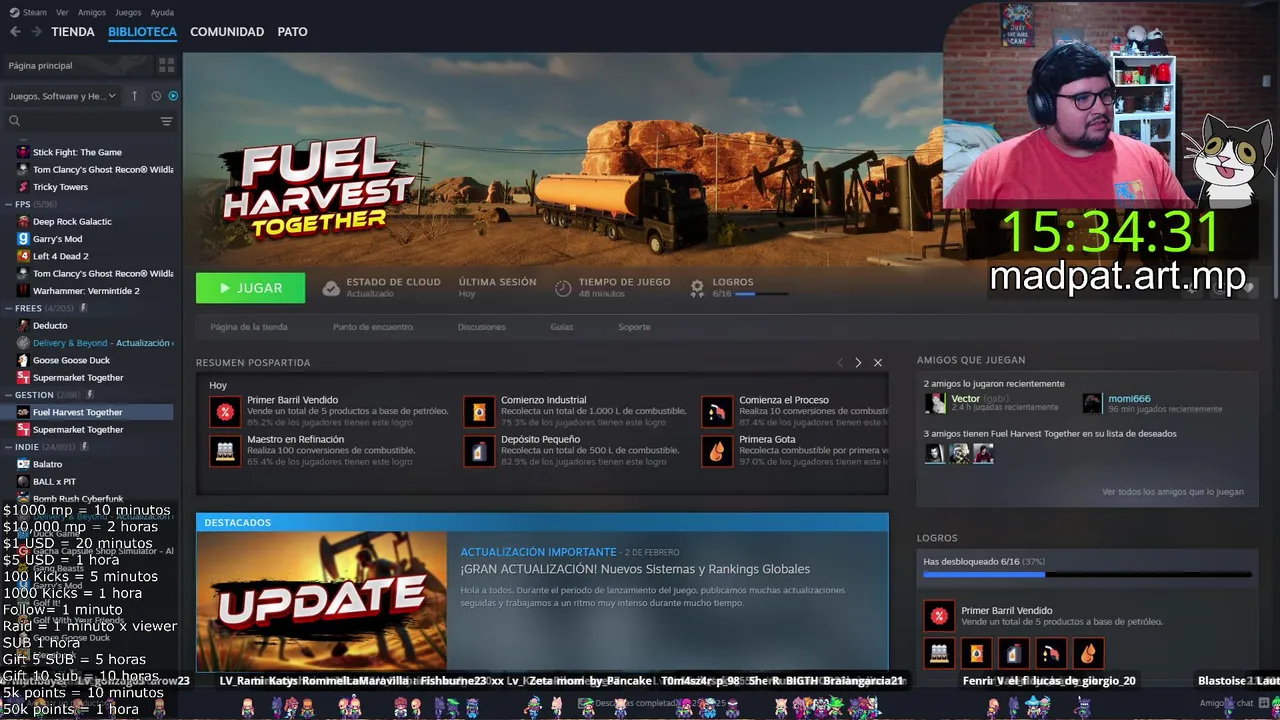
Task: Open Guías link
Action: click(x=561, y=327)
